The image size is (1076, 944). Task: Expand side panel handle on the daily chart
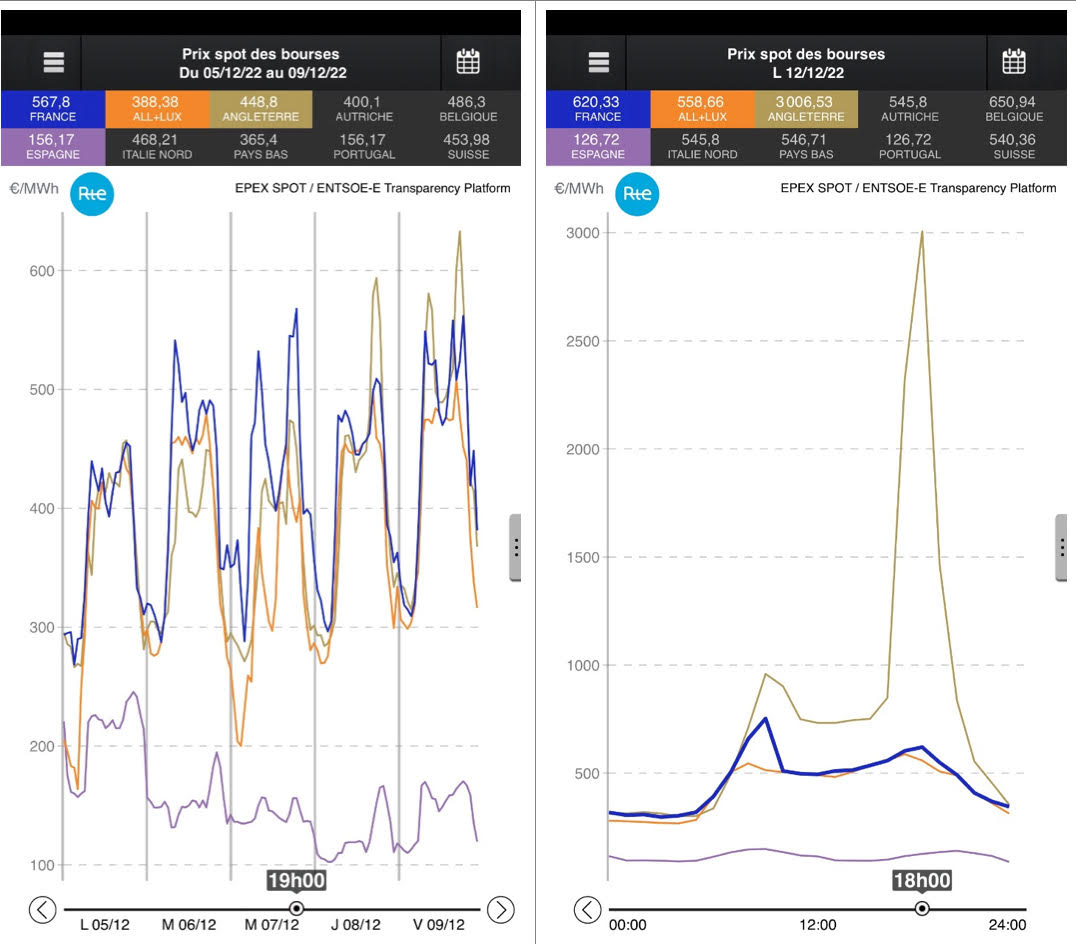click(1062, 547)
